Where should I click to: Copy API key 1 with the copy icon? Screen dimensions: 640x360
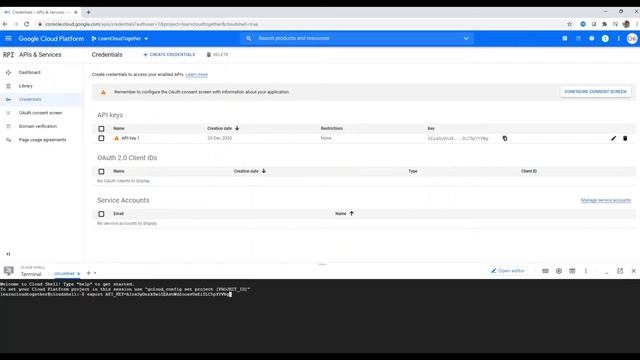(x=505, y=138)
